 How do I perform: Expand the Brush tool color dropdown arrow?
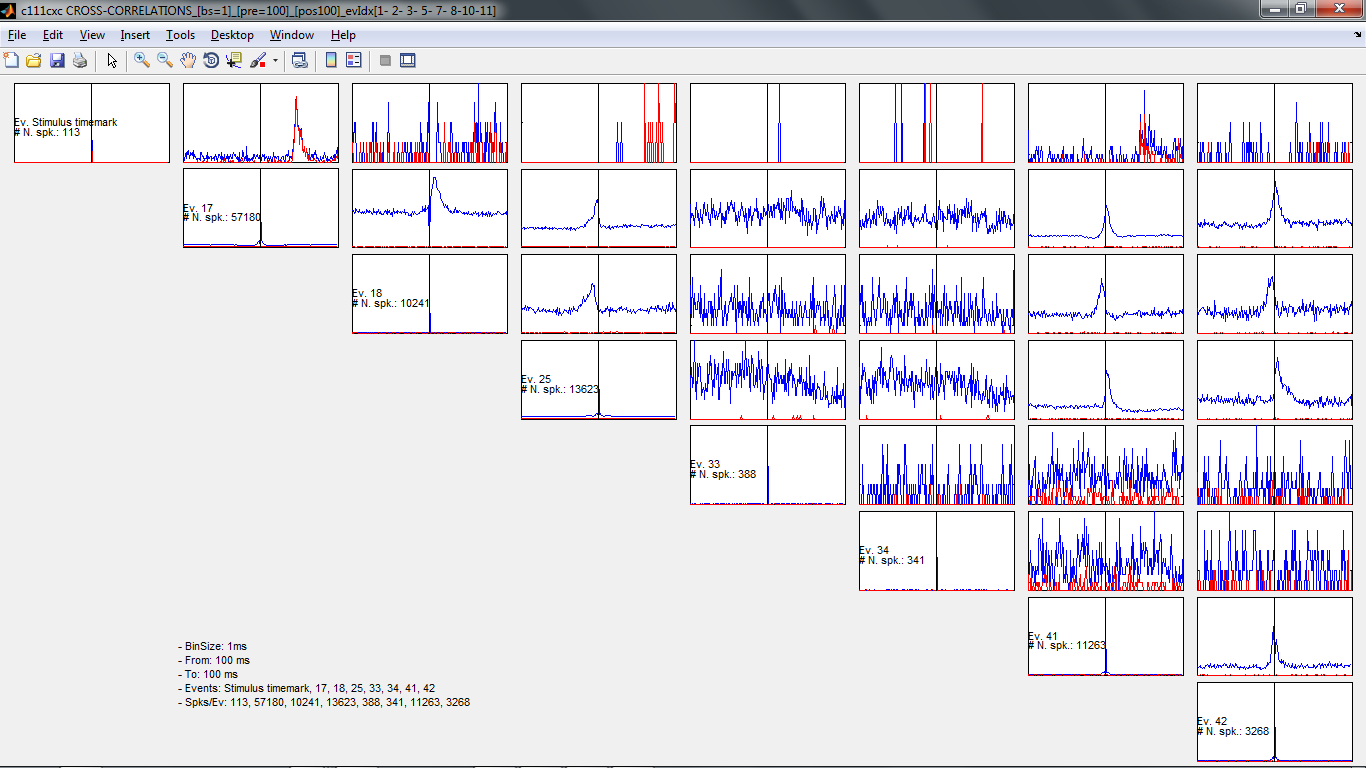(275, 61)
